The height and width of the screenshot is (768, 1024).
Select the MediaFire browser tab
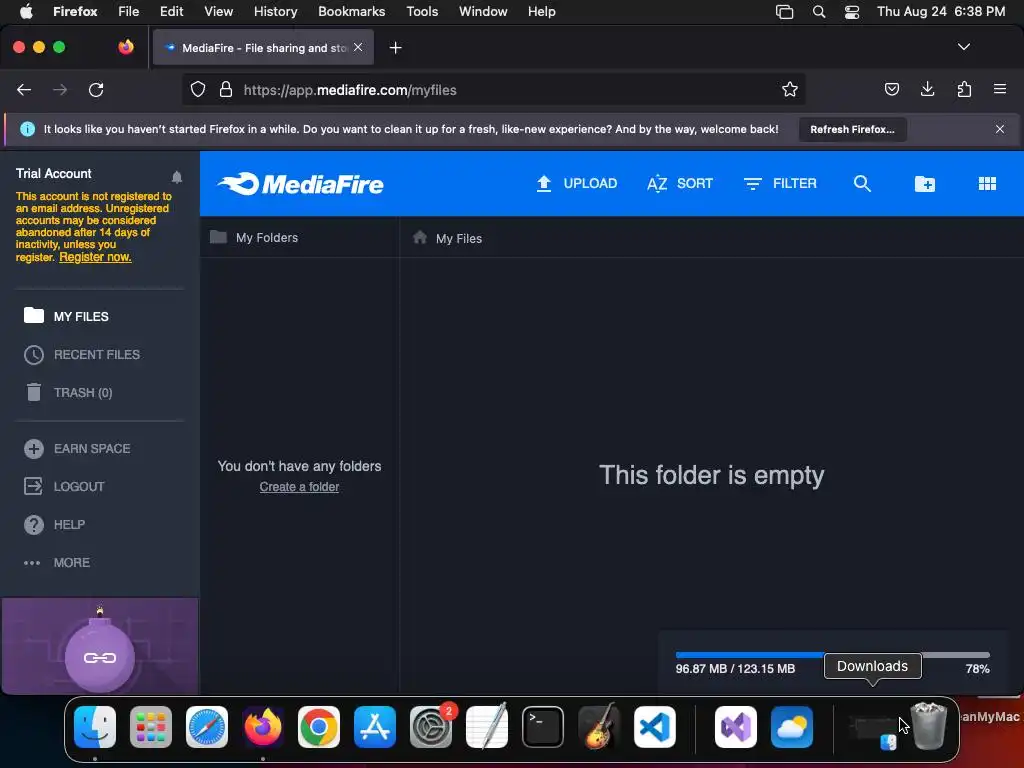[x=263, y=48]
